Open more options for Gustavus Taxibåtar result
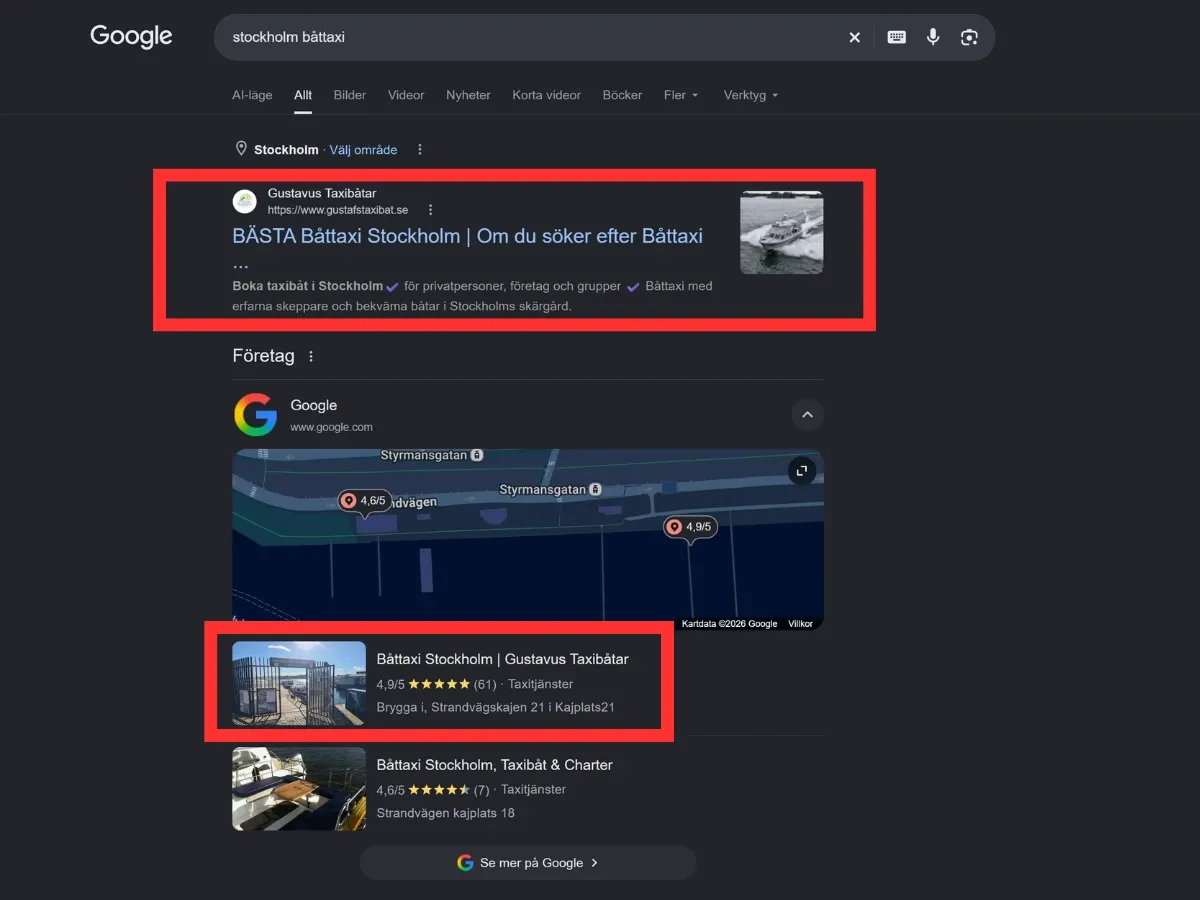Image resolution: width=1200 pixels, height=900 pixels. click(x=431, y=210)
